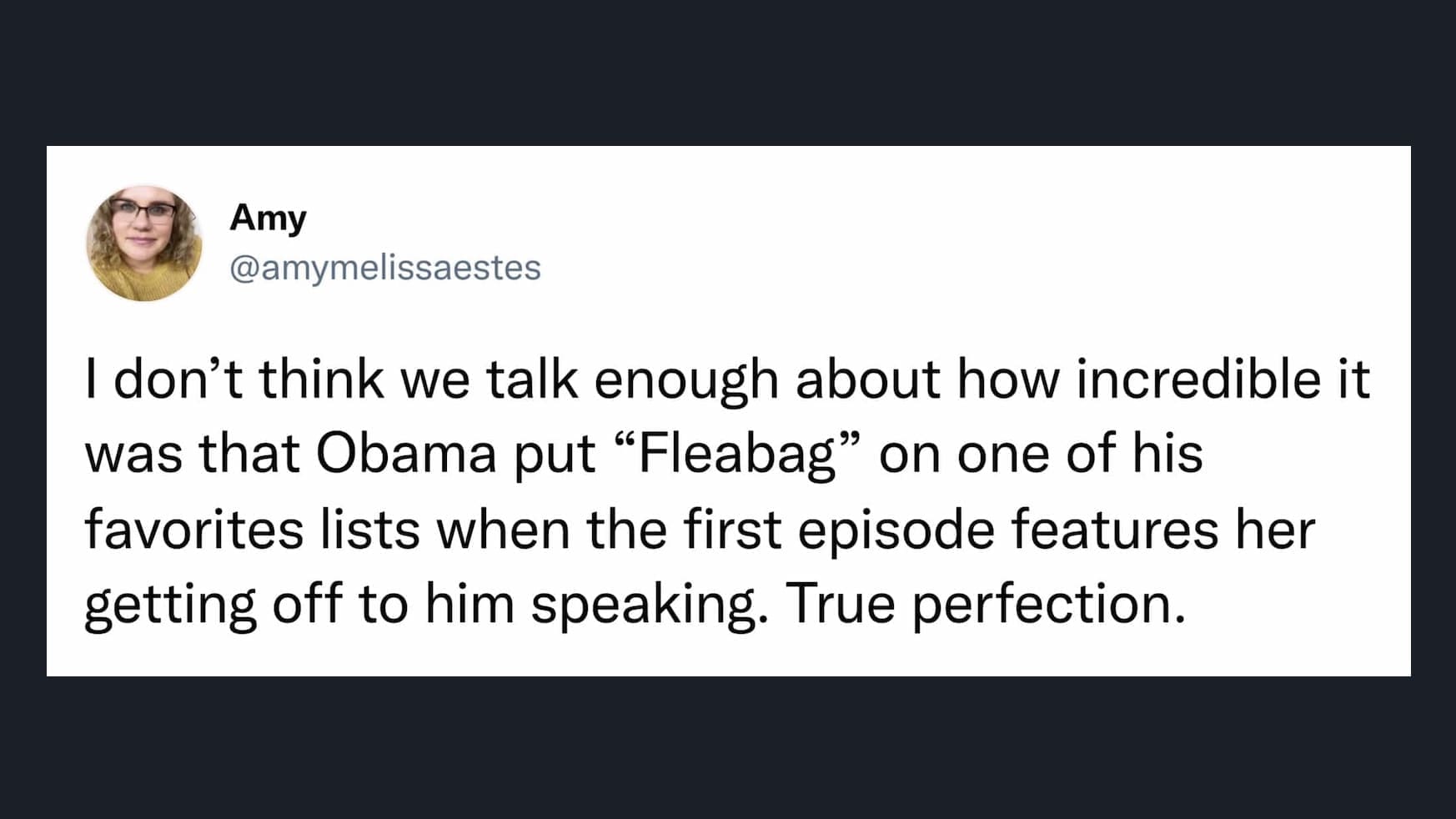The image size is (1456, 819).
Task: Click the word 'speaking' in last line
Action: (646, 605)
